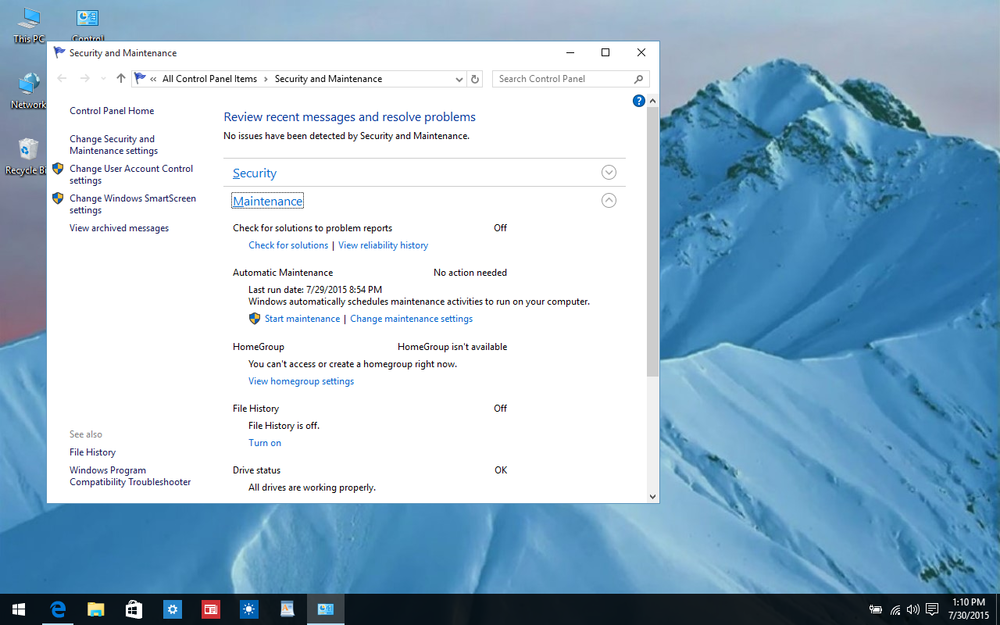This screenshot has height=625, width=1000.
Task: Click All Control Panel Items breadcrumb
Action: pyautogui.click(x=210, y=79)
